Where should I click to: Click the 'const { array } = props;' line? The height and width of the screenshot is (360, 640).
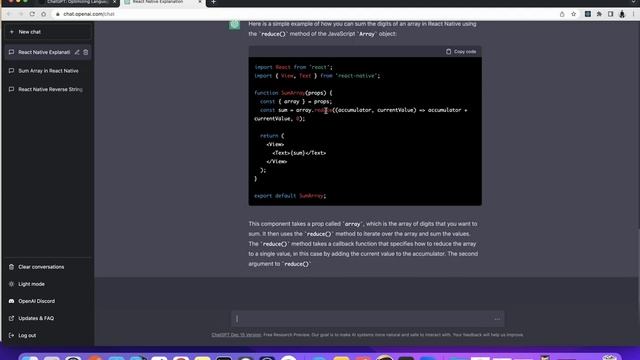coord(296,102)
